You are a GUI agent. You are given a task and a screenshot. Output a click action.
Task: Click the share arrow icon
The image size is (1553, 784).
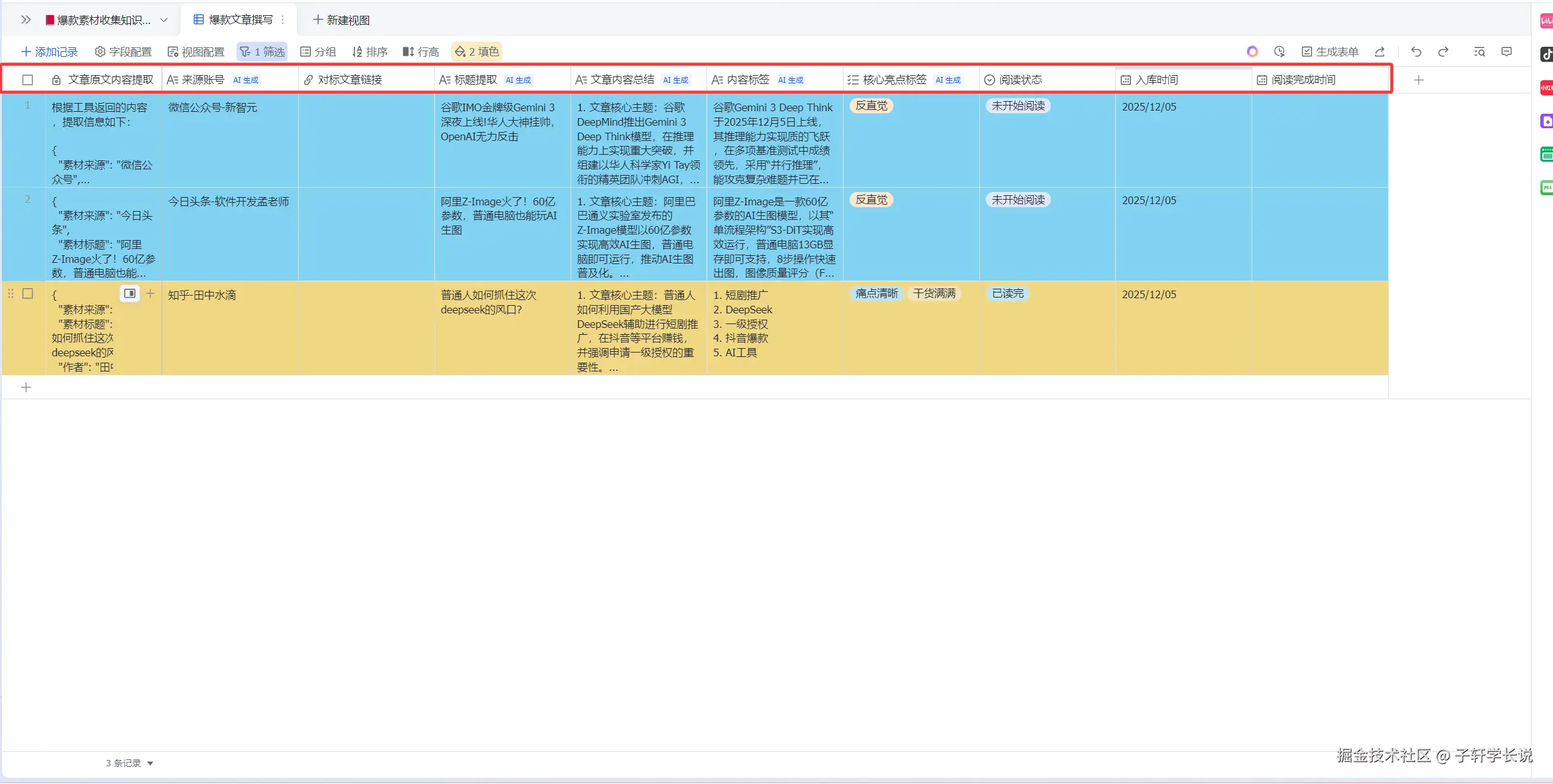[1380, 52]
